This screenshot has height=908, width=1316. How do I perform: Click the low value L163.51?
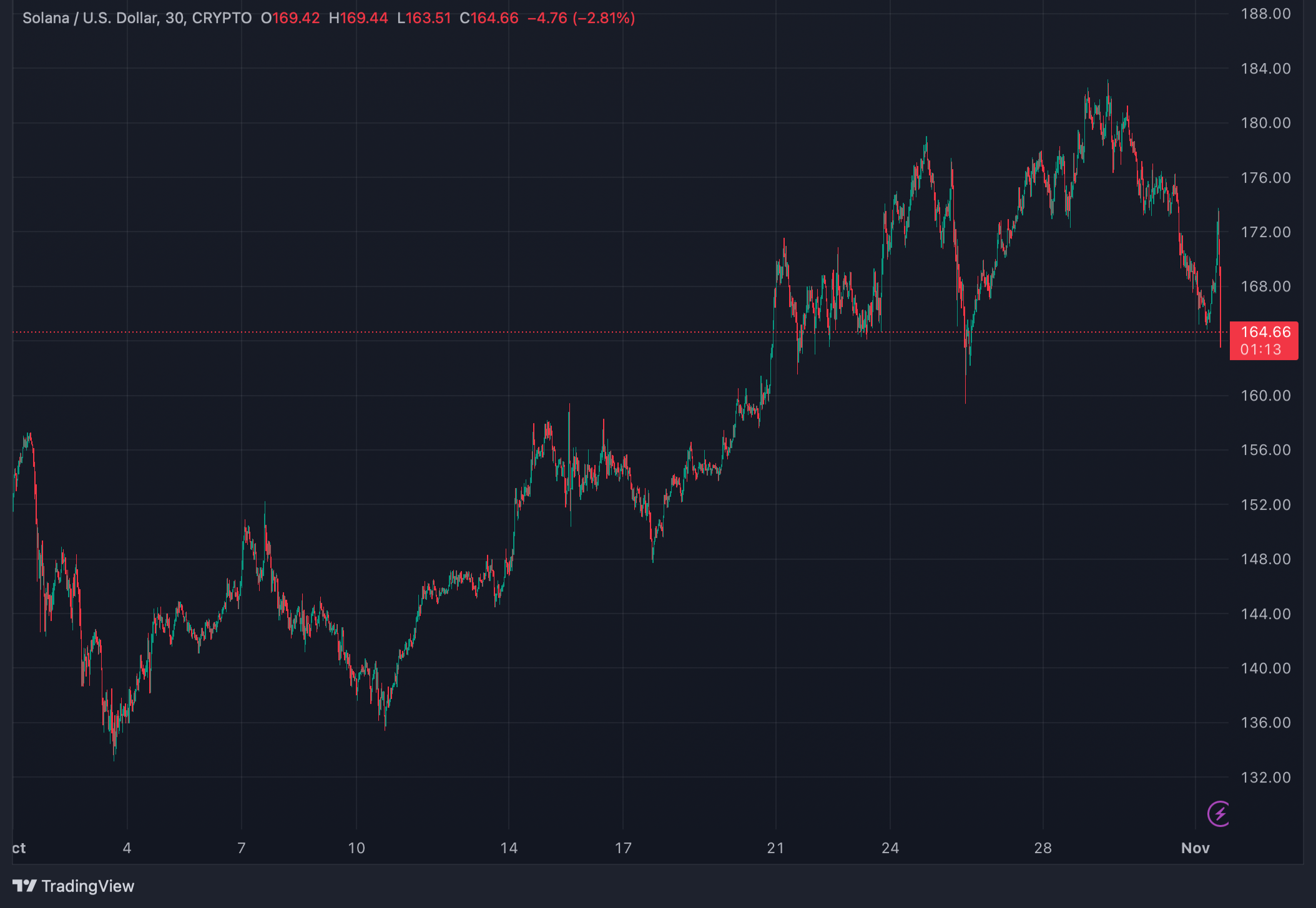(x=424, y=18)
